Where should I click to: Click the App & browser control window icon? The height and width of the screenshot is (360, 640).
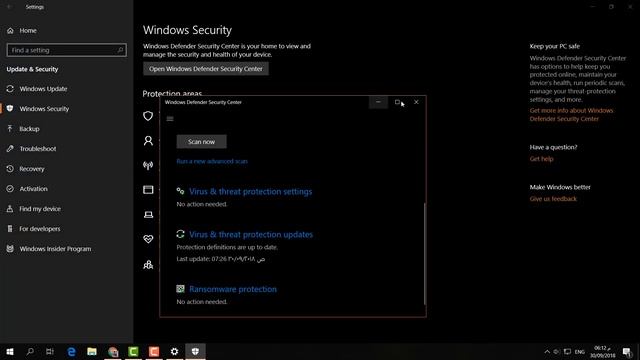[148, 190]
